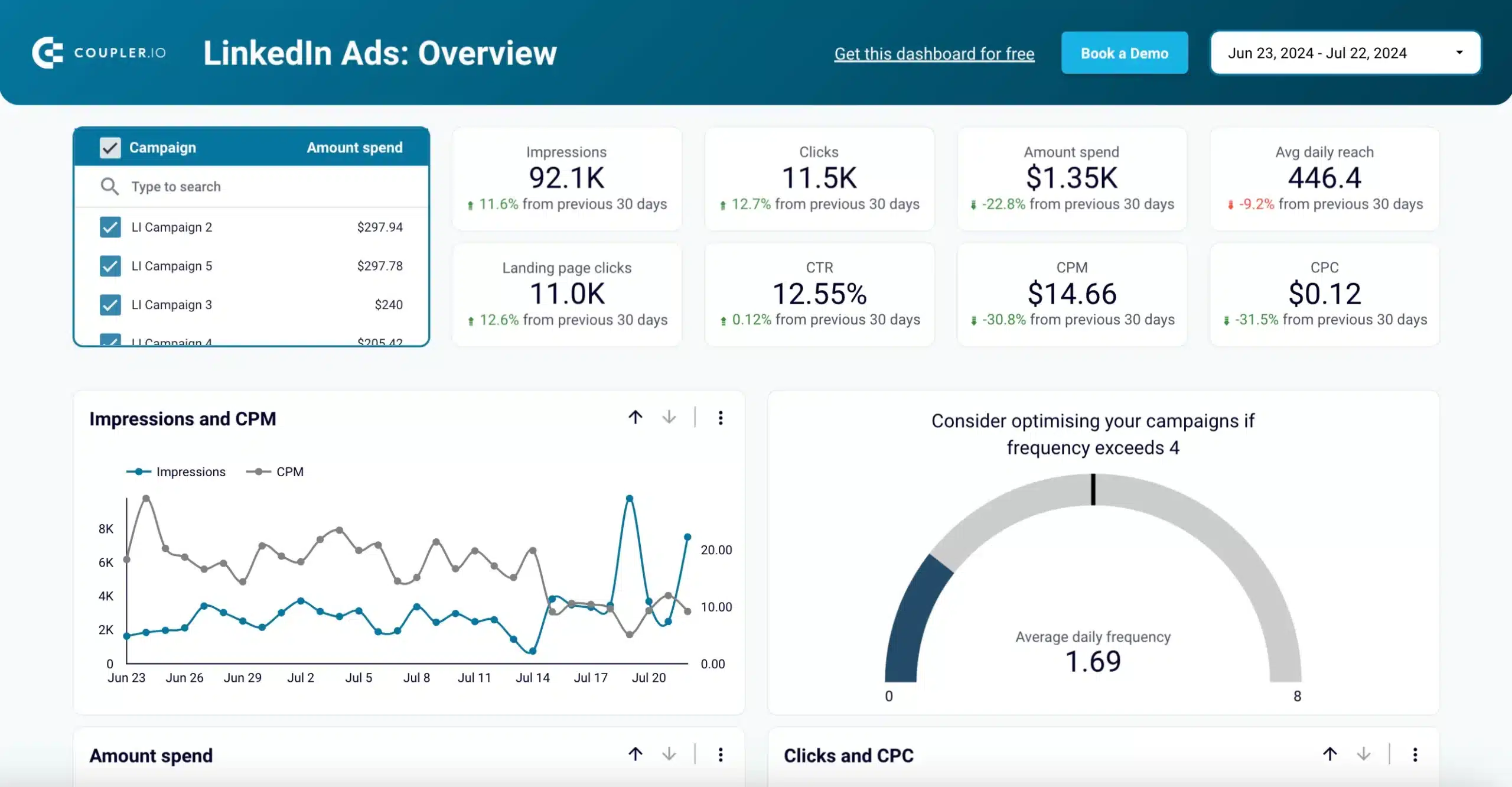The width and height of the screenshot is (1512, 787).
Task: Click green up arrow in Impressions card
Action: pos(470,205)
